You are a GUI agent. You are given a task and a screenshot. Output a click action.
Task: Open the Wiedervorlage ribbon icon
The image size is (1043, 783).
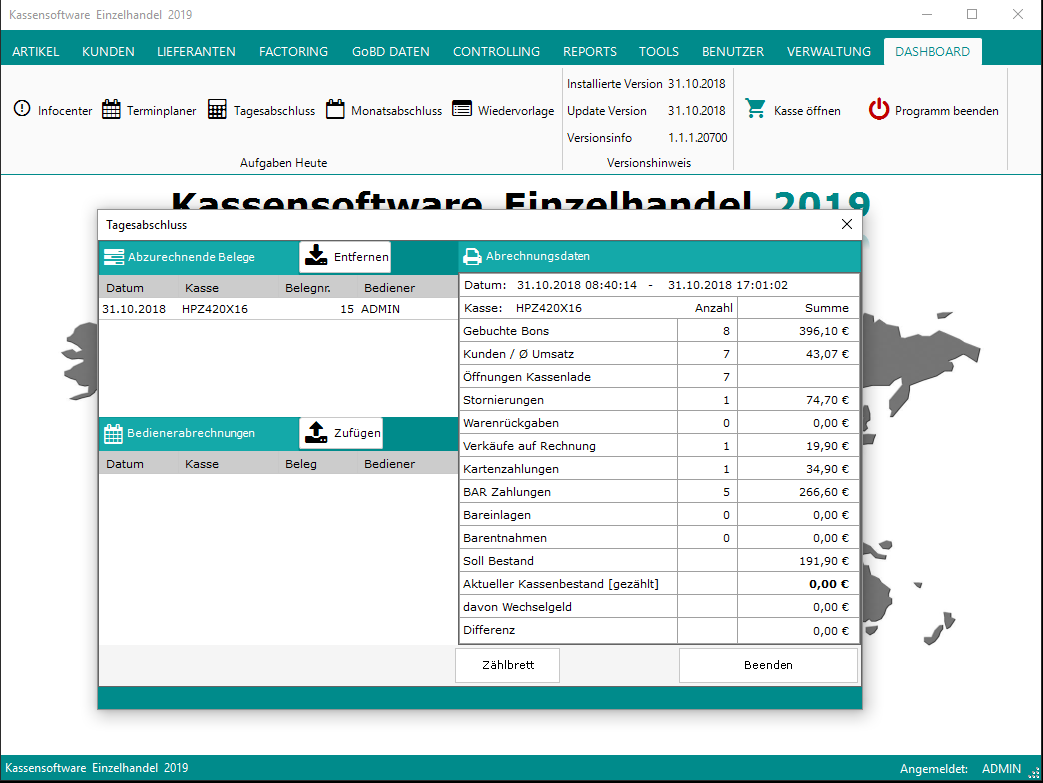pyautogui.click(x=461, y=110)
